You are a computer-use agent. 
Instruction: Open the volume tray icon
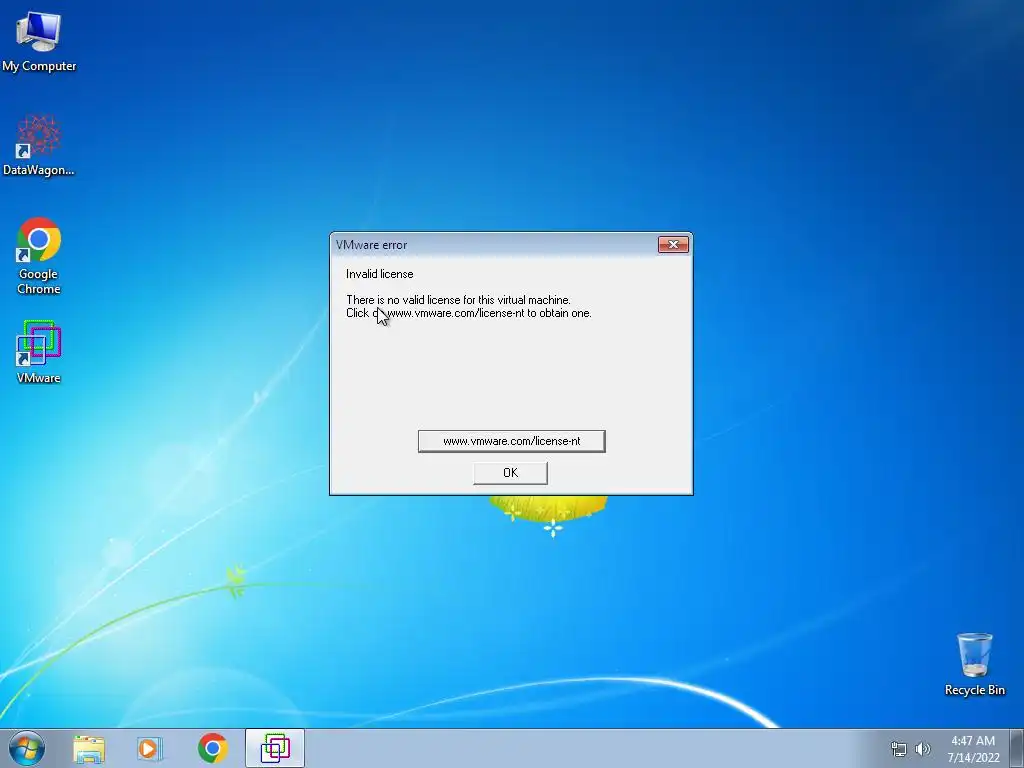(922, 749)
